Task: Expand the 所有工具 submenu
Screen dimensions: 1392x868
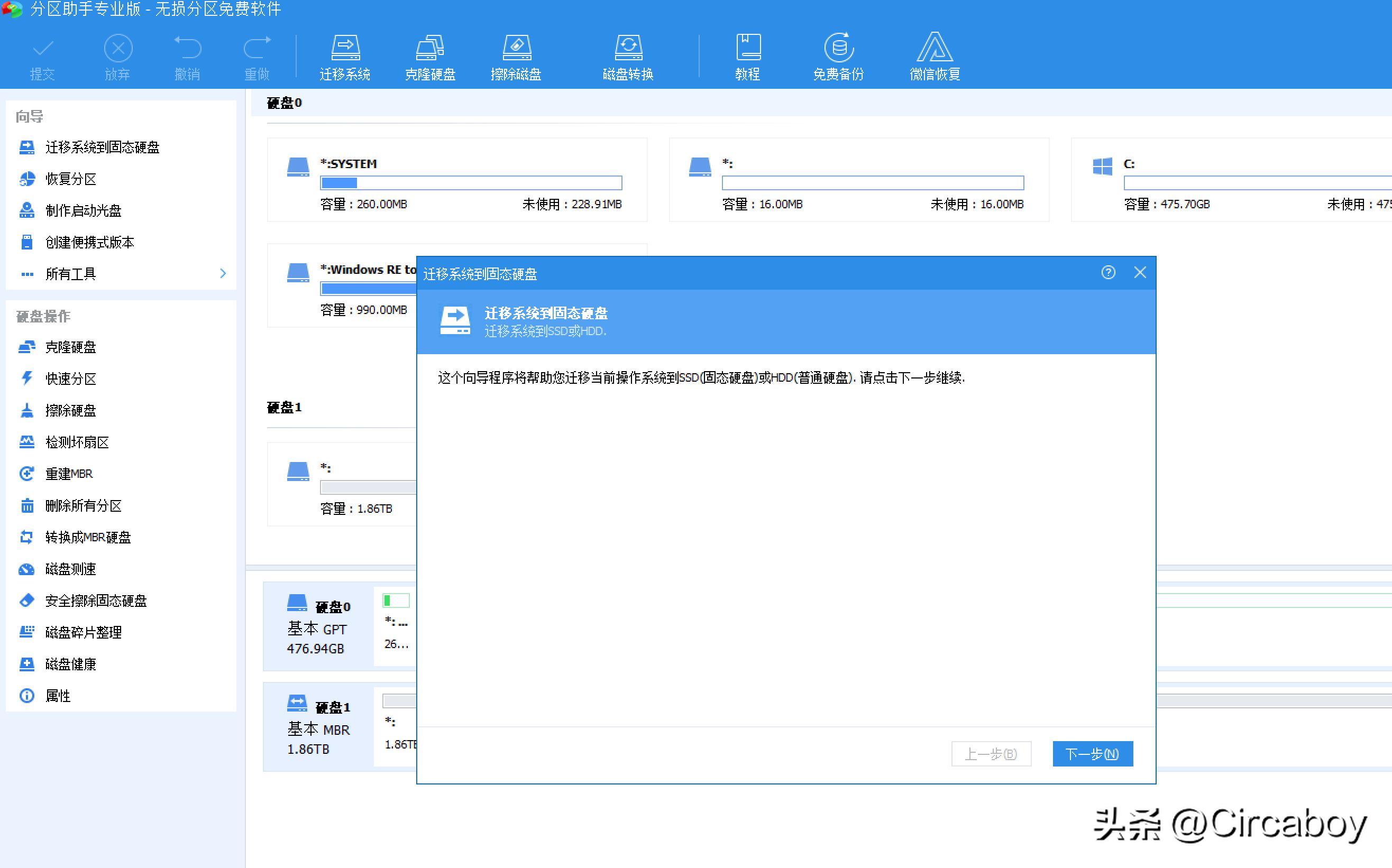Action: tap(70, 274)
